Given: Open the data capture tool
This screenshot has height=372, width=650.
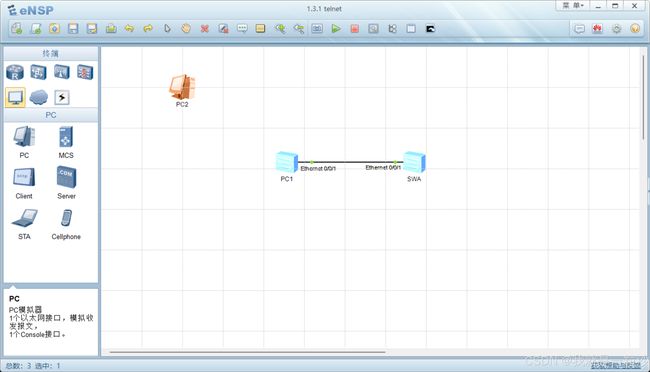Looking at the screenshot, I should 373,28.
